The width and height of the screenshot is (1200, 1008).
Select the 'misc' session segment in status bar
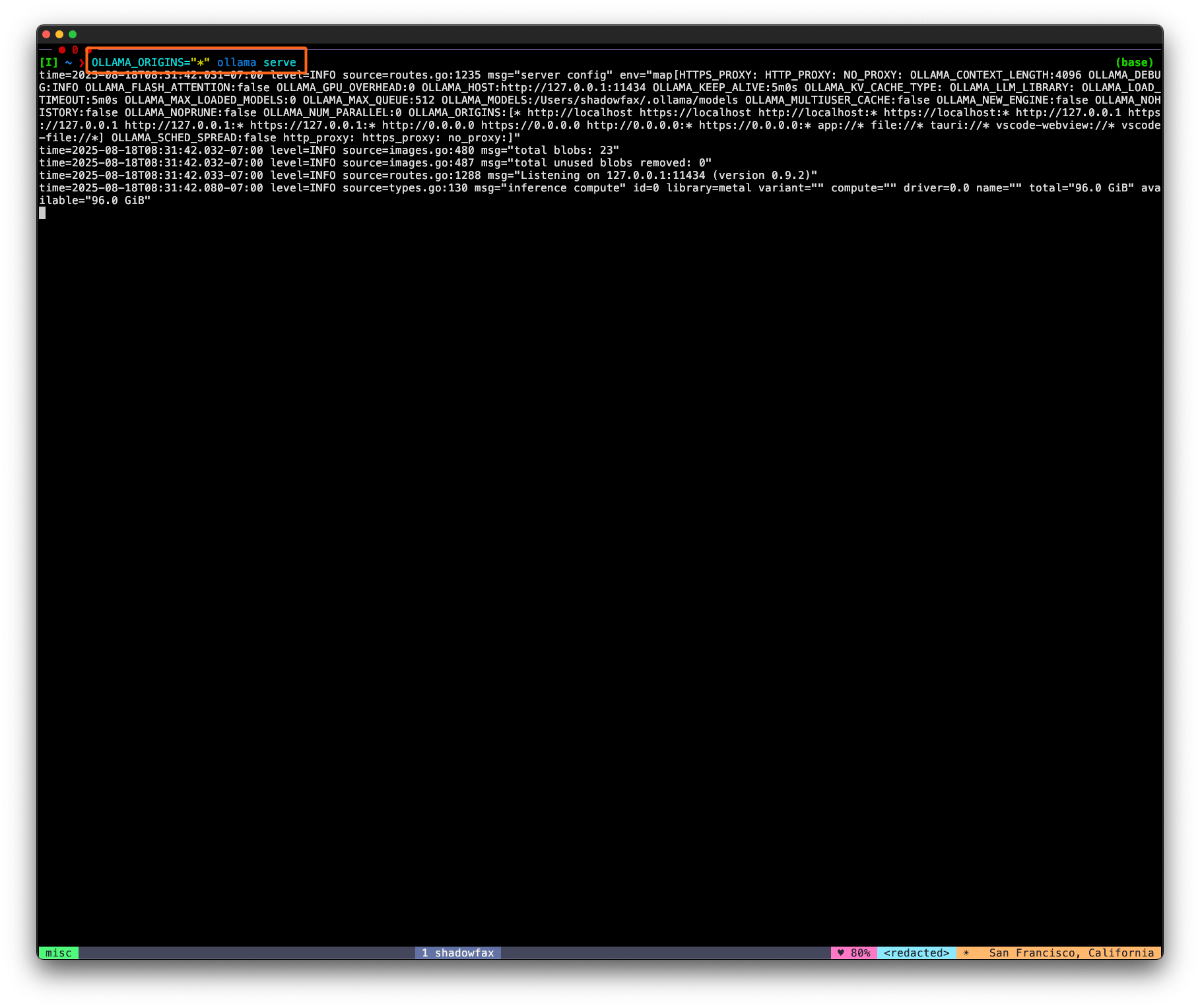[x=58, y=953]
